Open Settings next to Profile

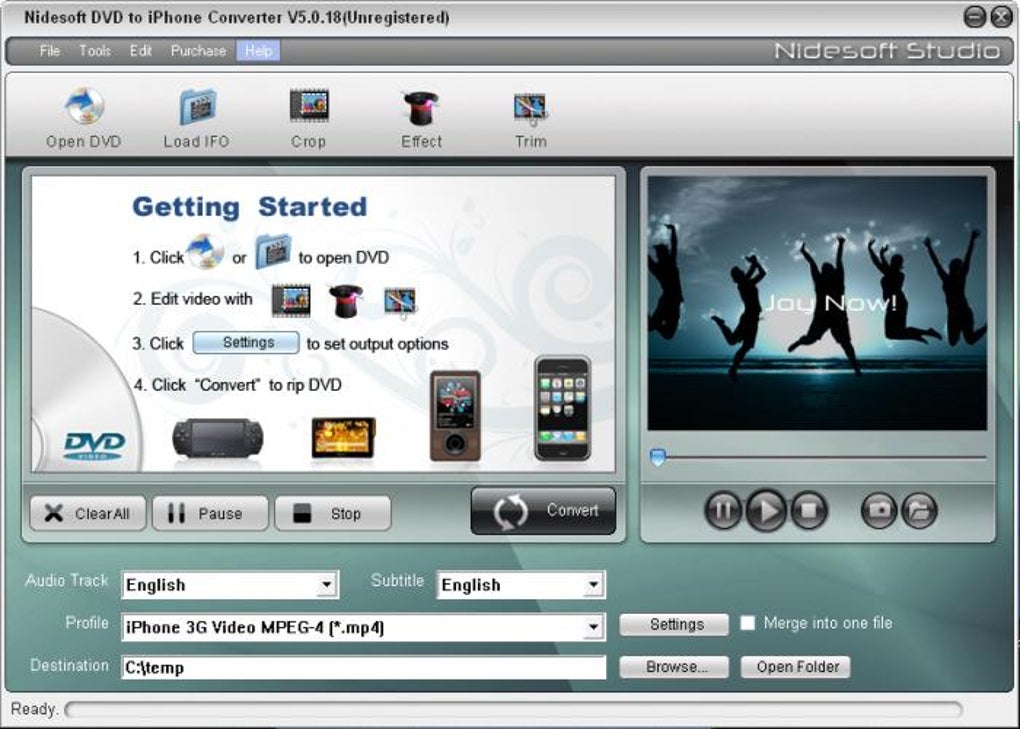674,624
